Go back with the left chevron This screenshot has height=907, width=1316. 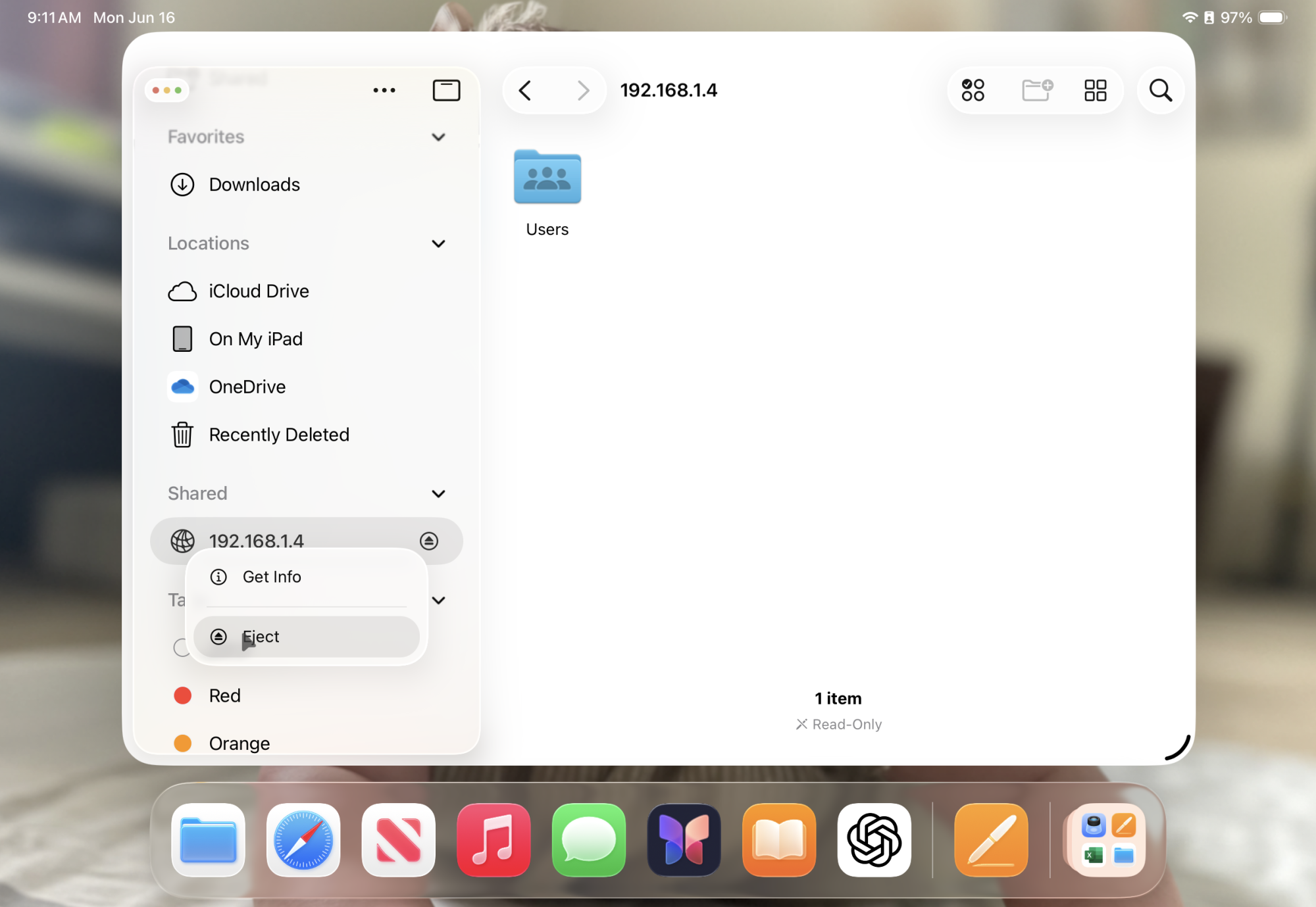[x=525, y=90]
